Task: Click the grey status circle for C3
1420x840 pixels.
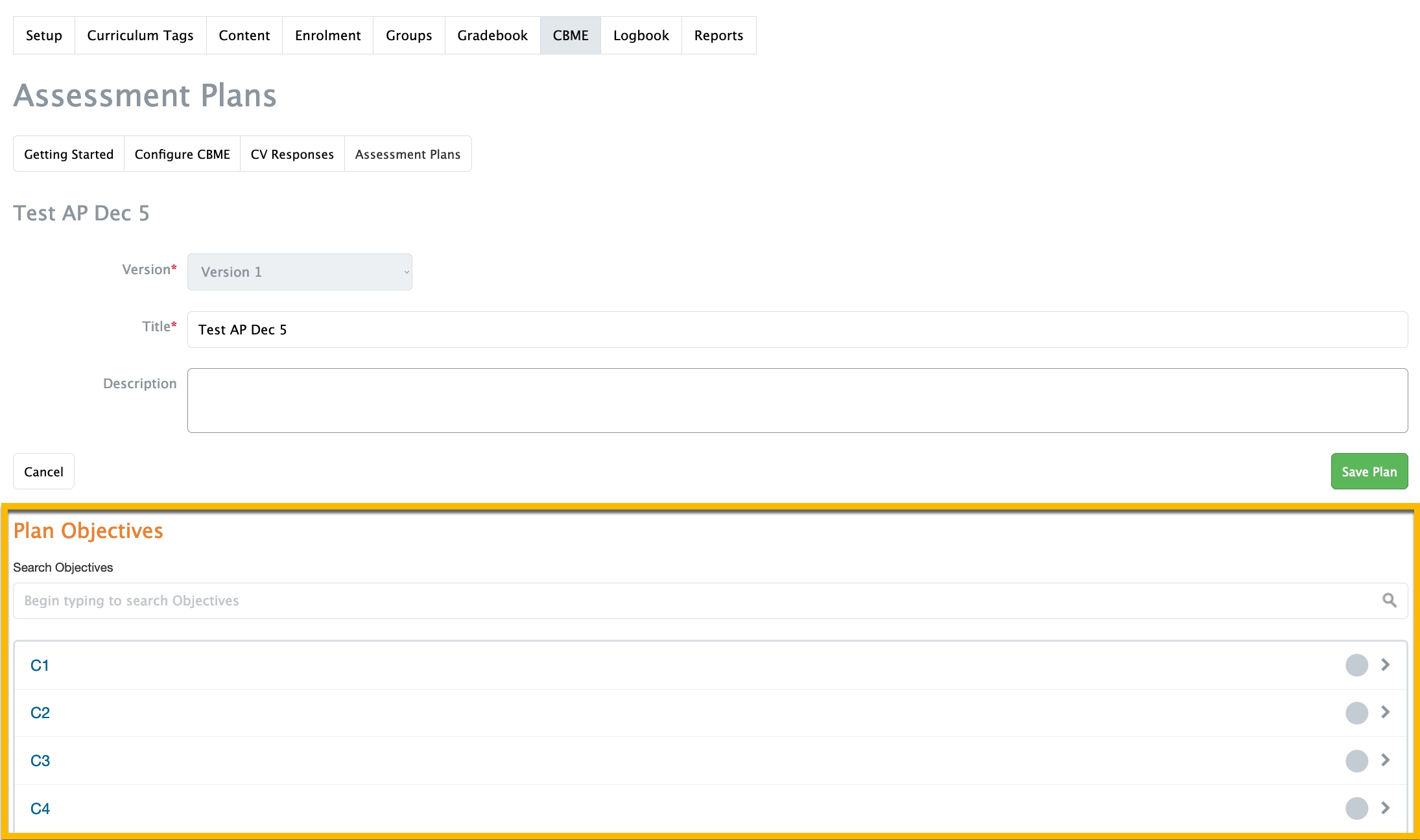Action: [x=1356, y=760]
